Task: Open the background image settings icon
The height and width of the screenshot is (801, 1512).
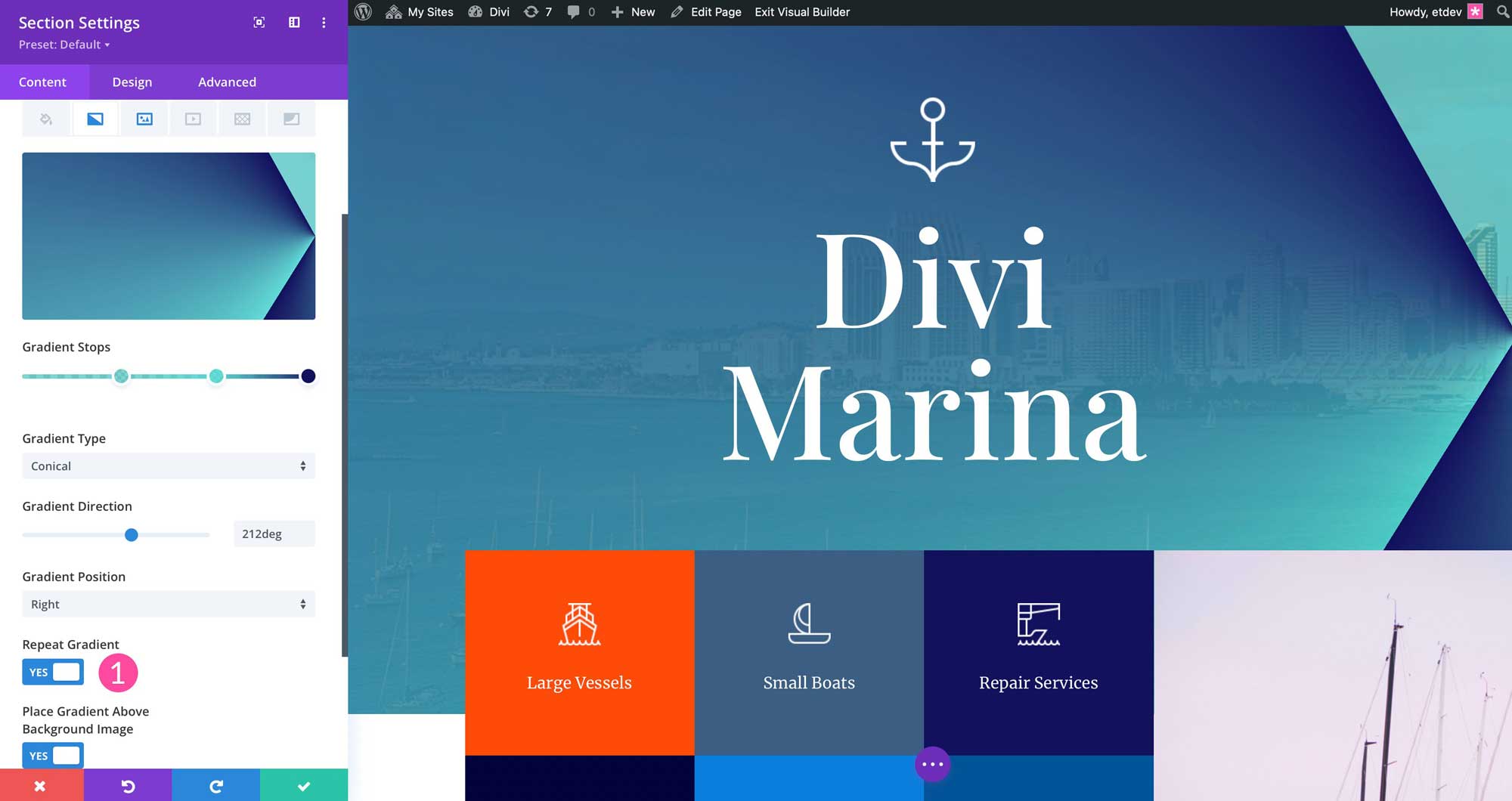Action: (144, 119)
